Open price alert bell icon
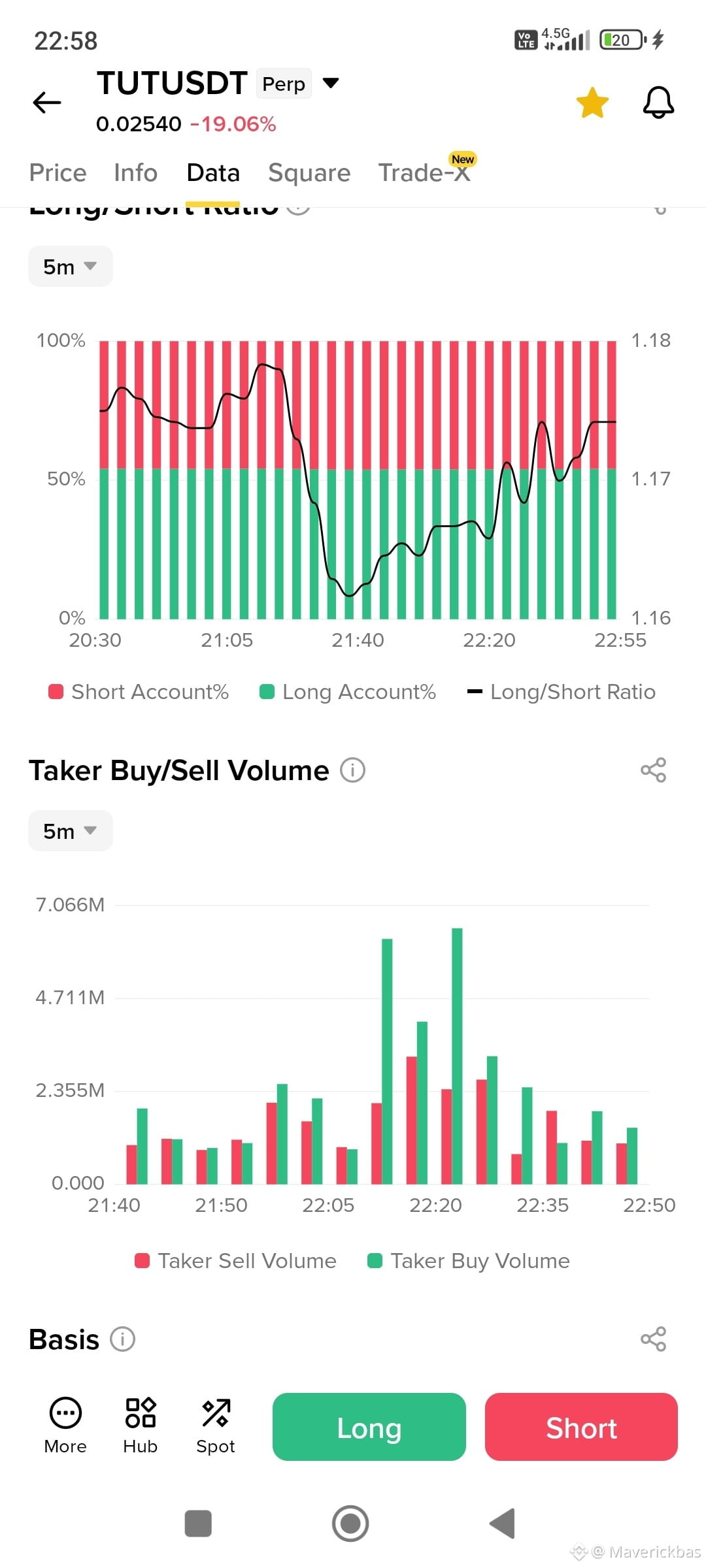 click(x=658, y=103)
